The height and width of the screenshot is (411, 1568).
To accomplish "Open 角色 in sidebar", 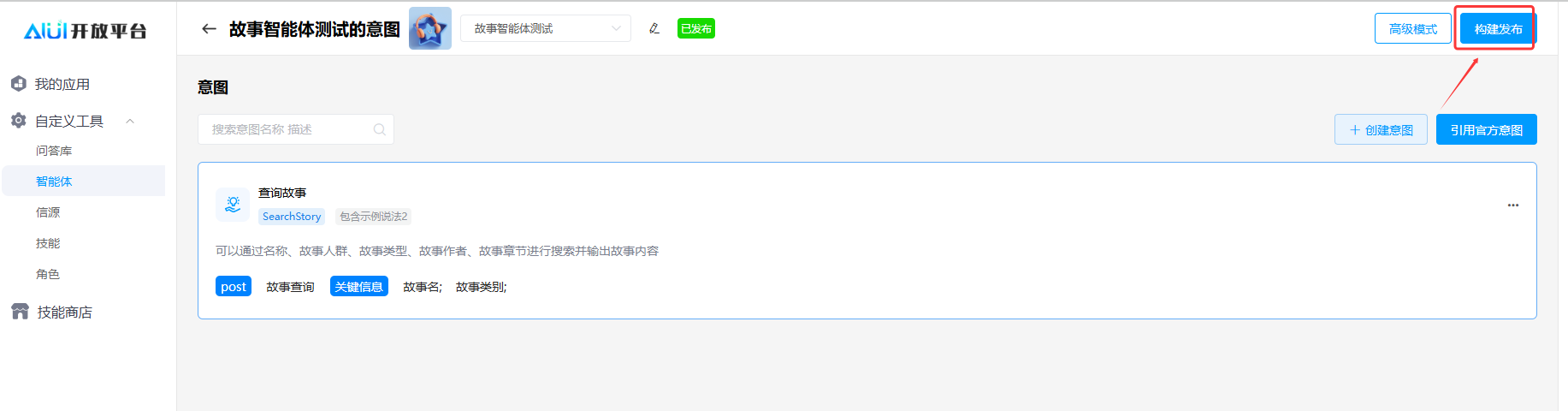I will coord(48,274).
